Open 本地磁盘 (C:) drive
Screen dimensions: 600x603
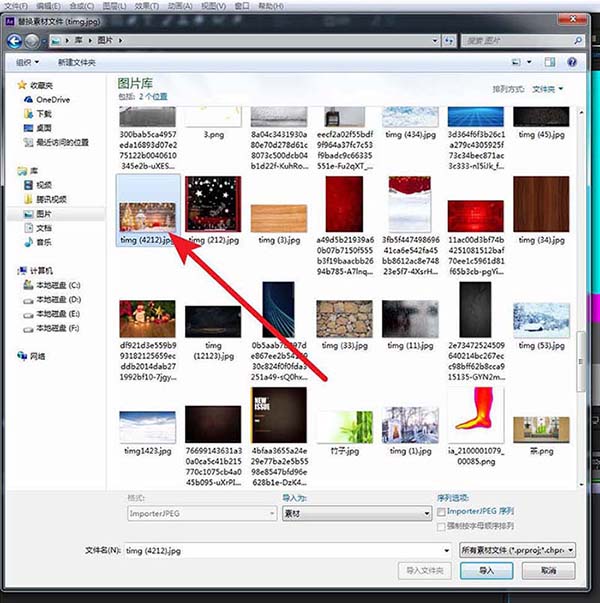52,285
